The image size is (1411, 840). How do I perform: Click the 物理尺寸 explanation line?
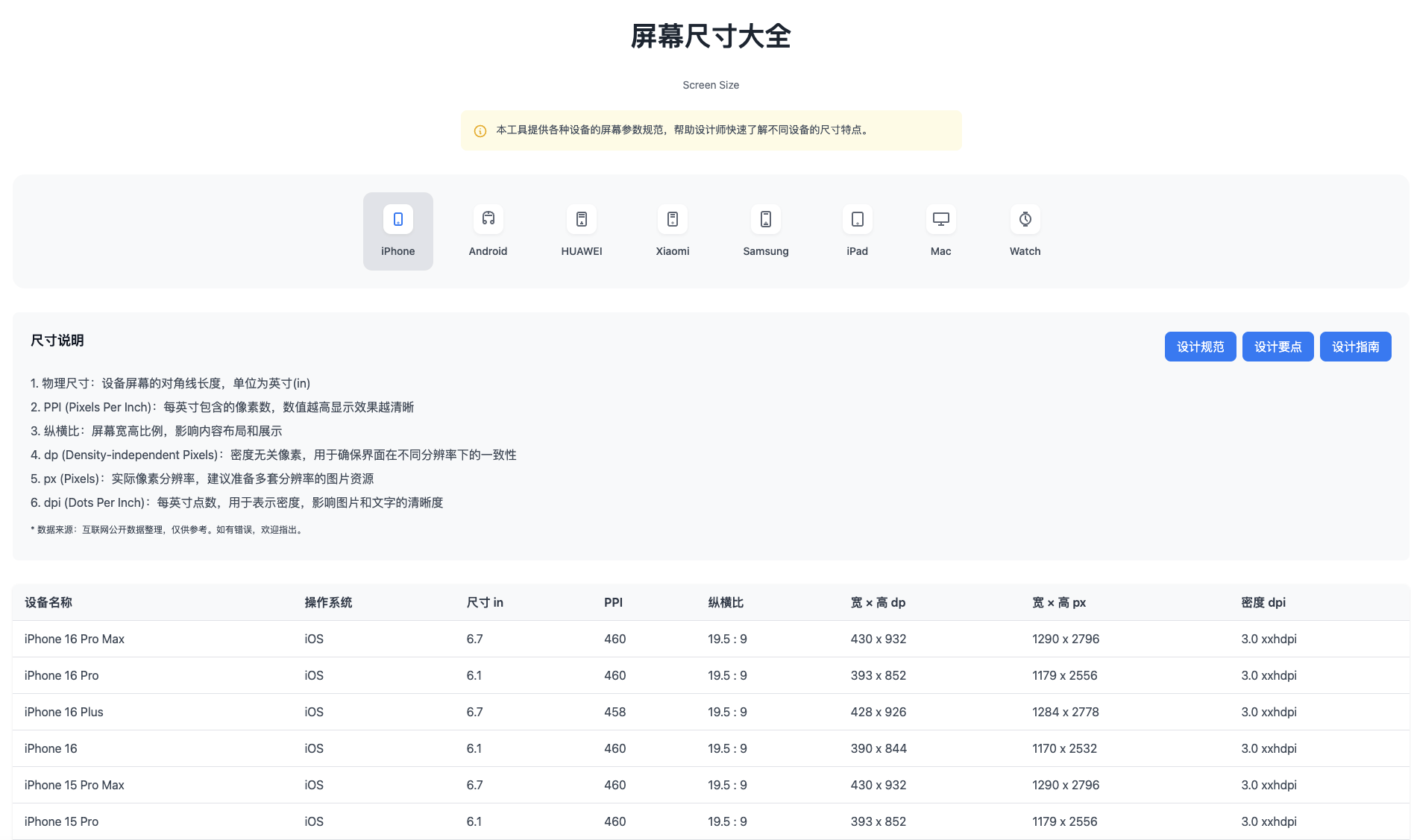(x=171, y=383)
